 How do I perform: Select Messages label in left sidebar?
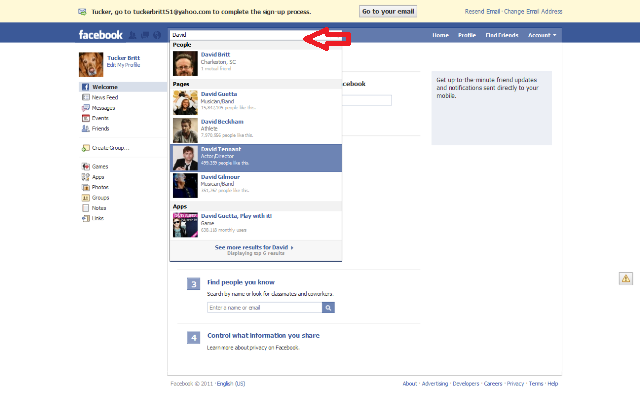click(103, 108)
